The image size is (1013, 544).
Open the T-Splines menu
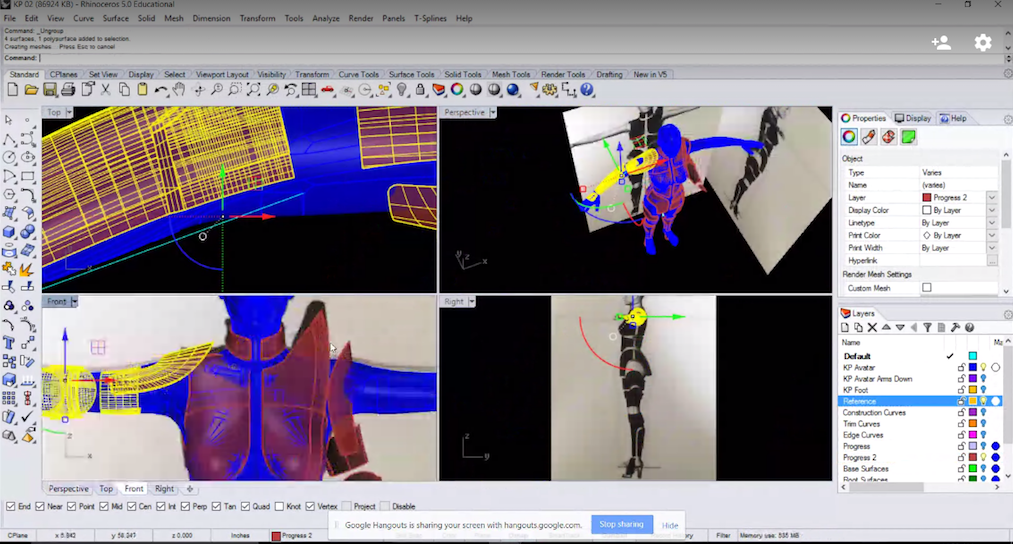point(430,18)
